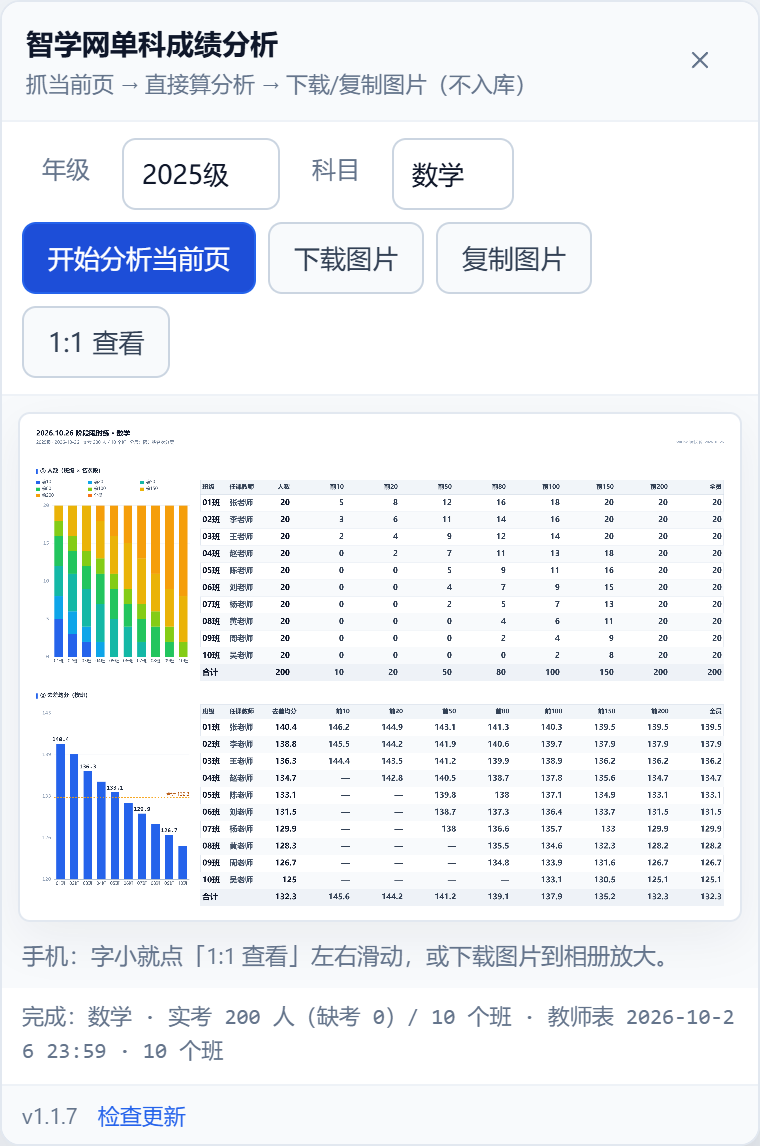Viewport: 760px width, 1146px height.
Task: Open the 1:1 查看 view
Action: pyautogui.click(x=96, y=342)
